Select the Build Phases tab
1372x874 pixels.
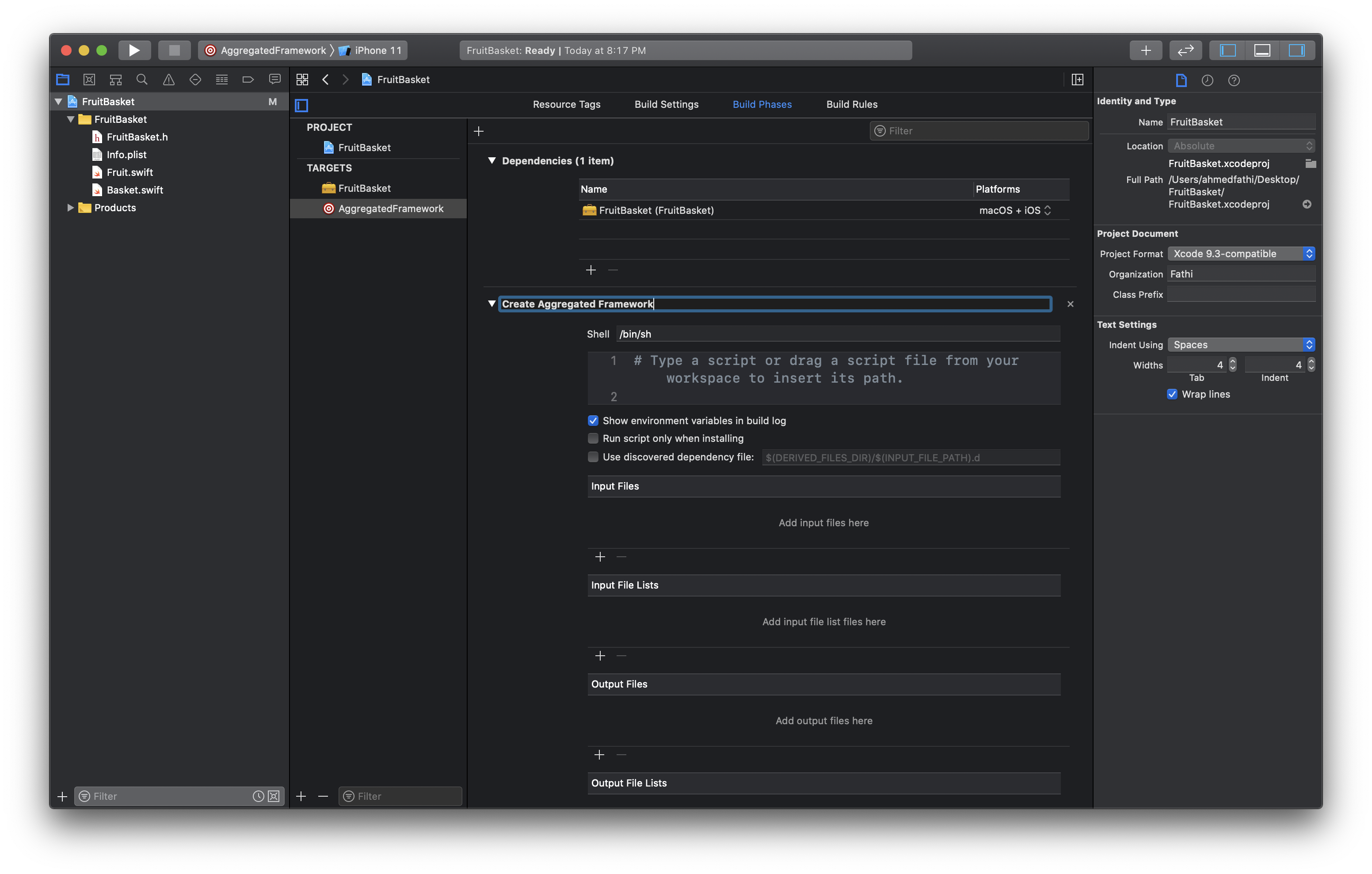click(762, 104)
